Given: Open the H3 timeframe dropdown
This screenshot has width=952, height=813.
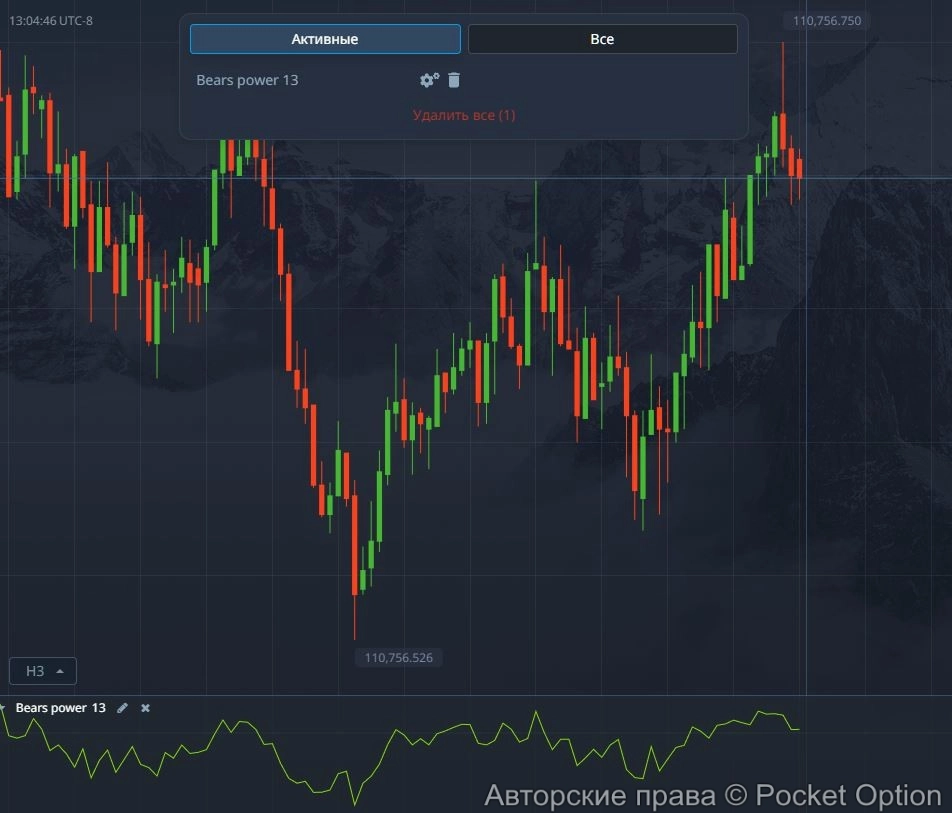Looking at the screenshot, I should [43, 671].
